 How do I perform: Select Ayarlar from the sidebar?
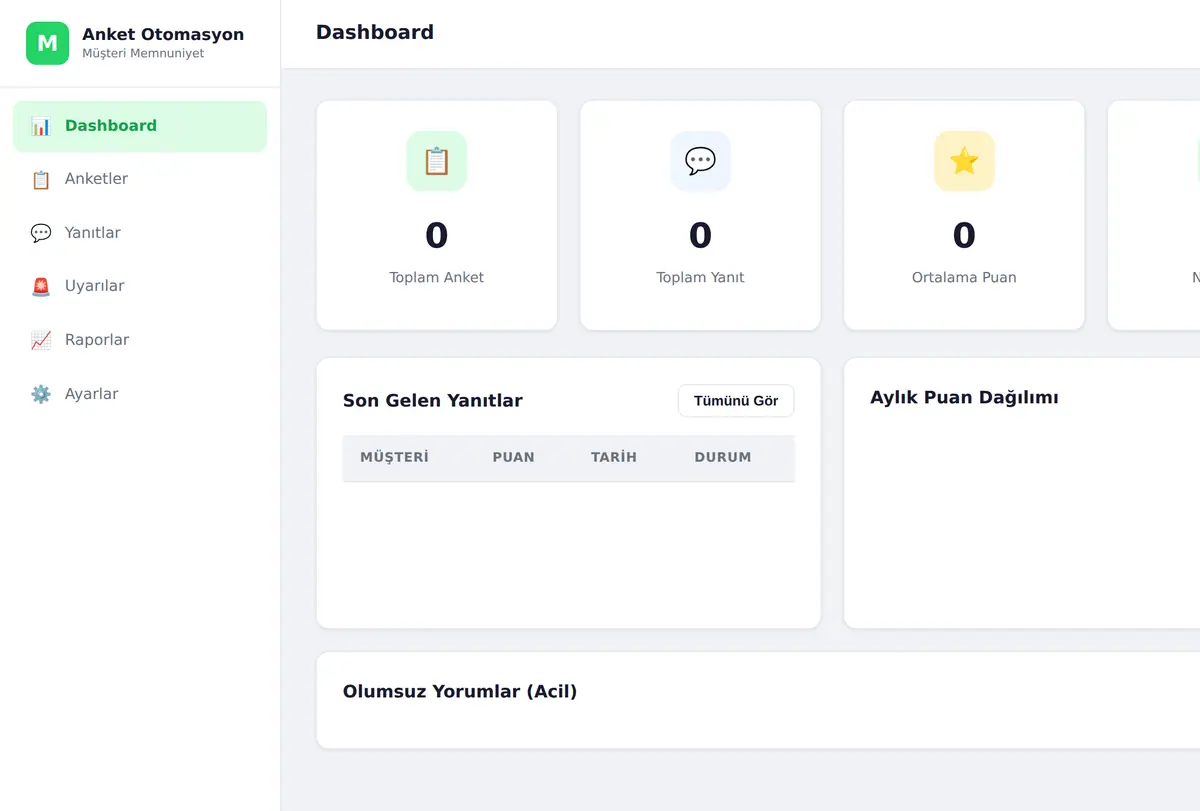[x=140, y=394]
